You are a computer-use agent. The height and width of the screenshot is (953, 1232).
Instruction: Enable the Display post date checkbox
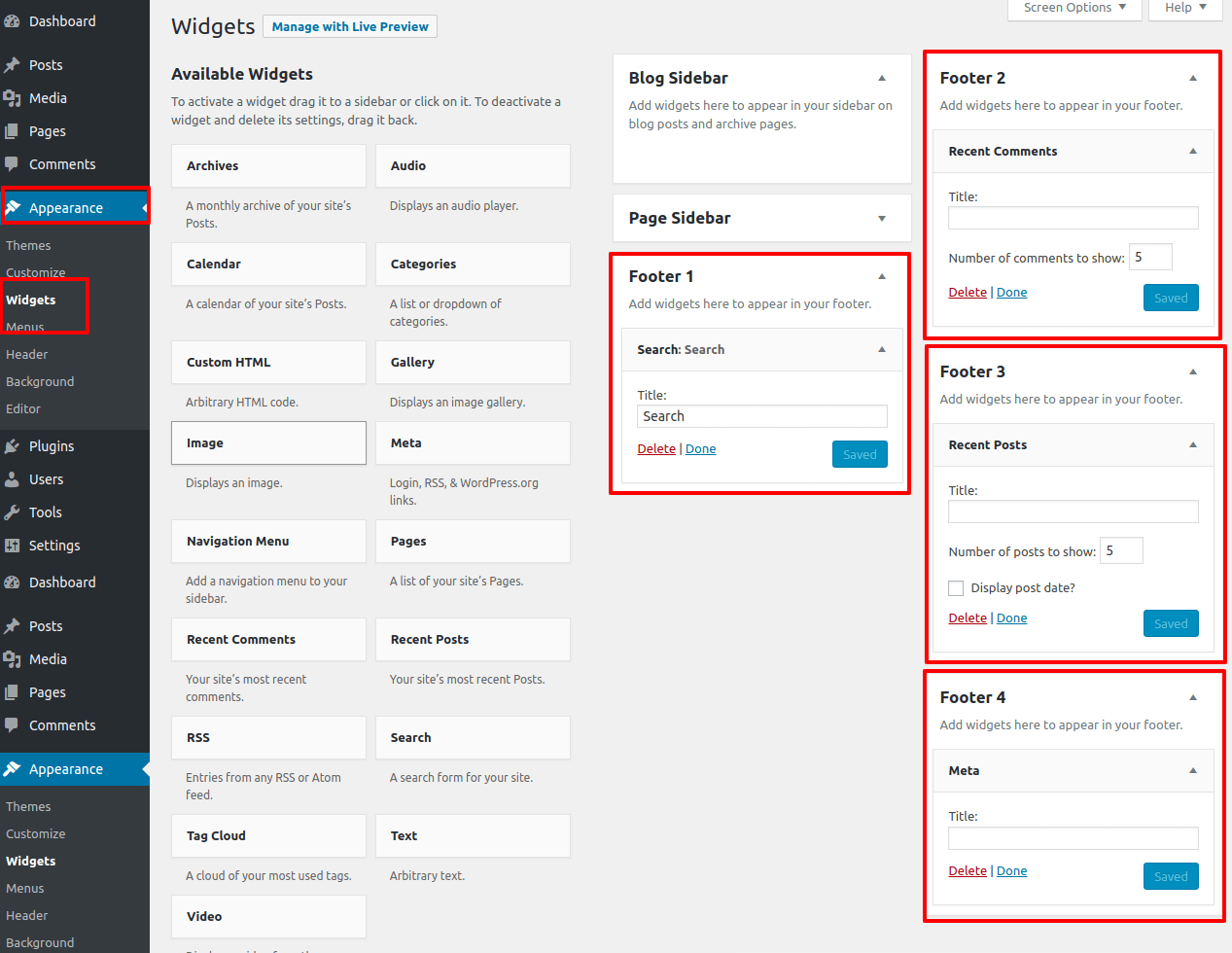(956, 587)
